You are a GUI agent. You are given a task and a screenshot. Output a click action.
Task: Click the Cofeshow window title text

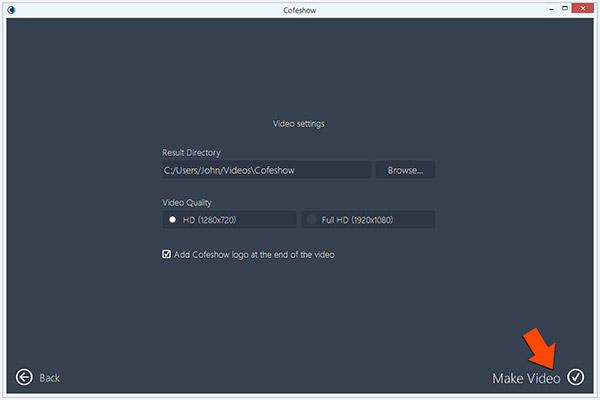300,10
